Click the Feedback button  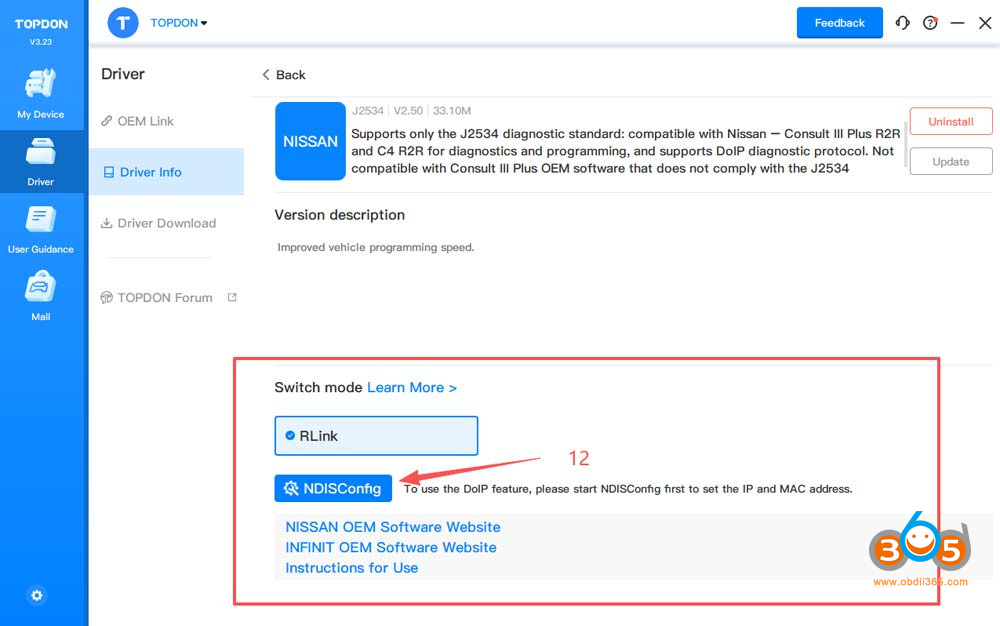click(839, 23)
